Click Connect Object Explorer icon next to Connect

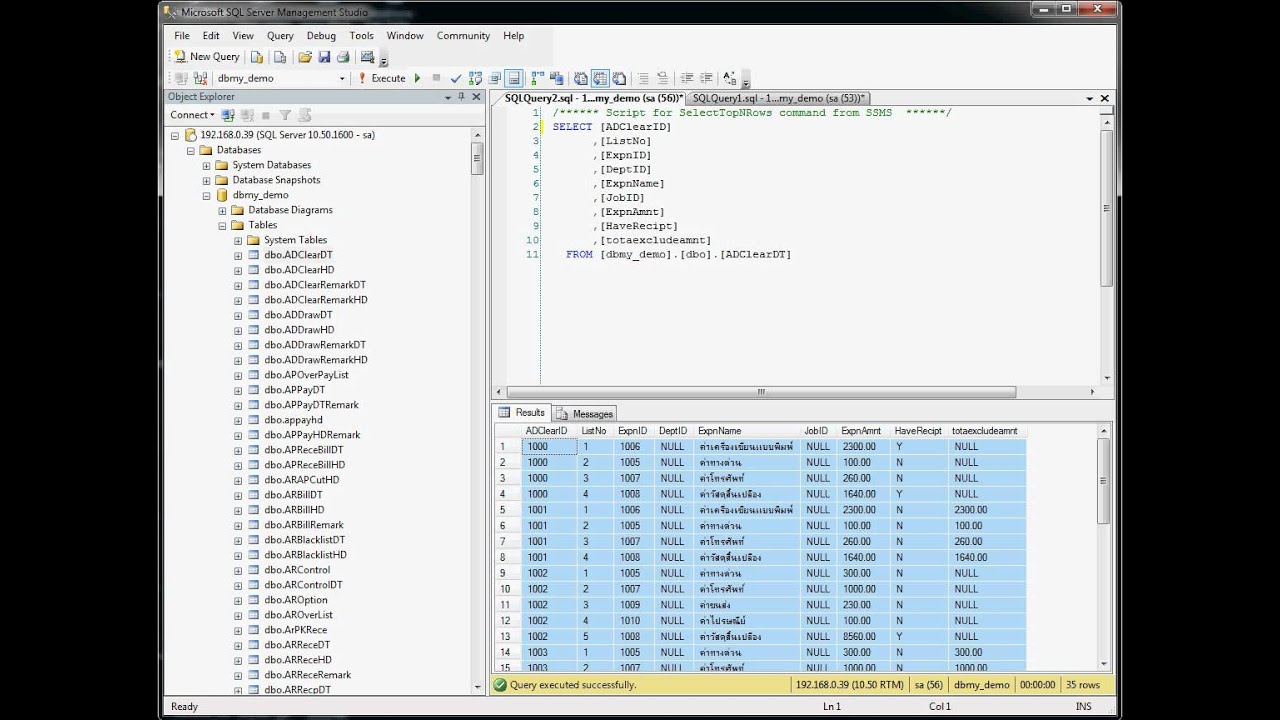point(228,115)
